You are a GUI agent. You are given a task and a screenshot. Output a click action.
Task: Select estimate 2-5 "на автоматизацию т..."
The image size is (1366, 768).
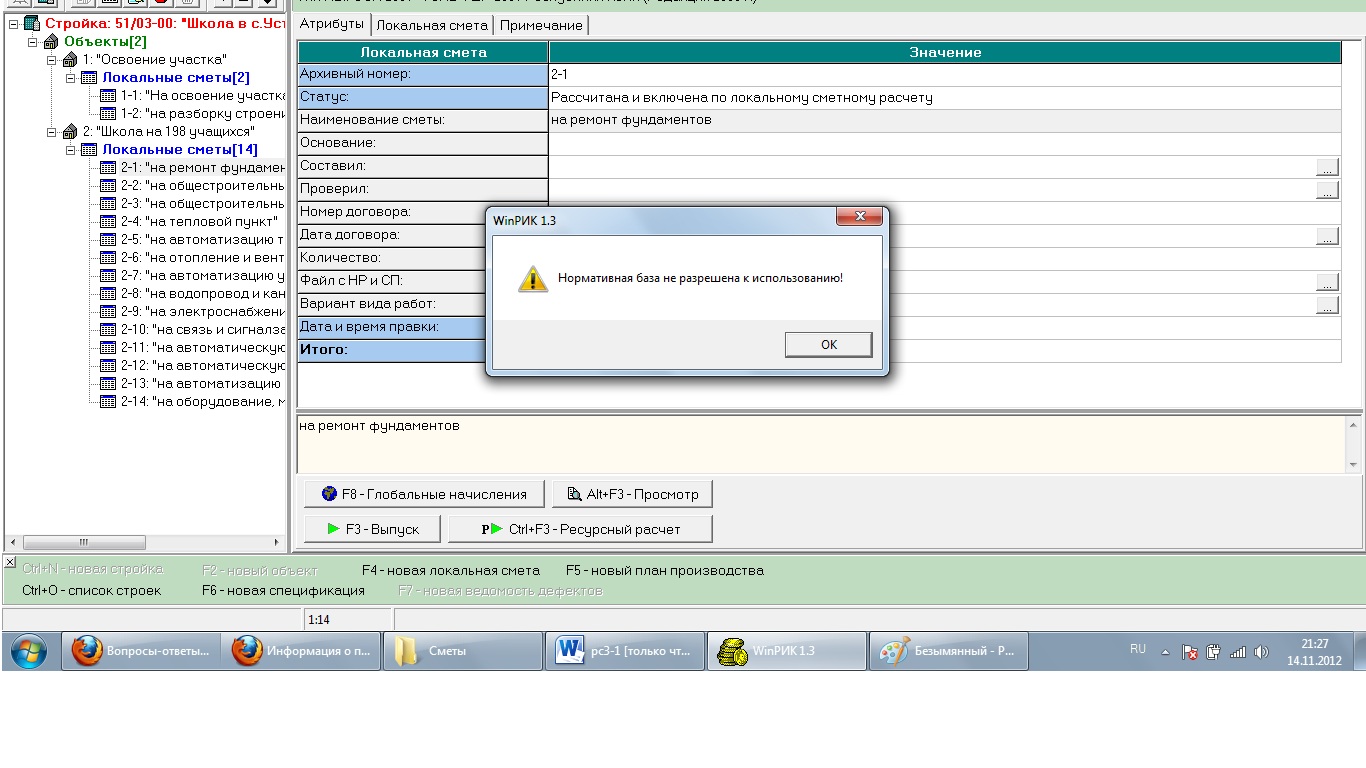pyautogui.click(x=203, y=239)
